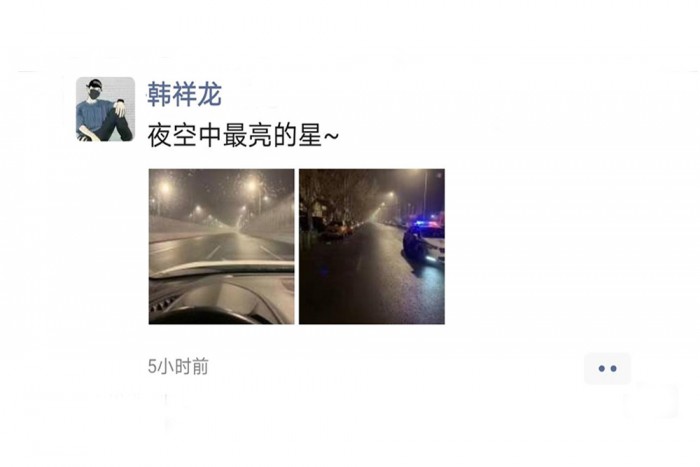Viewport: 700px width, 467px height.
Task: Open the second image in the post gallery
Action: click(x=372, y=246)
